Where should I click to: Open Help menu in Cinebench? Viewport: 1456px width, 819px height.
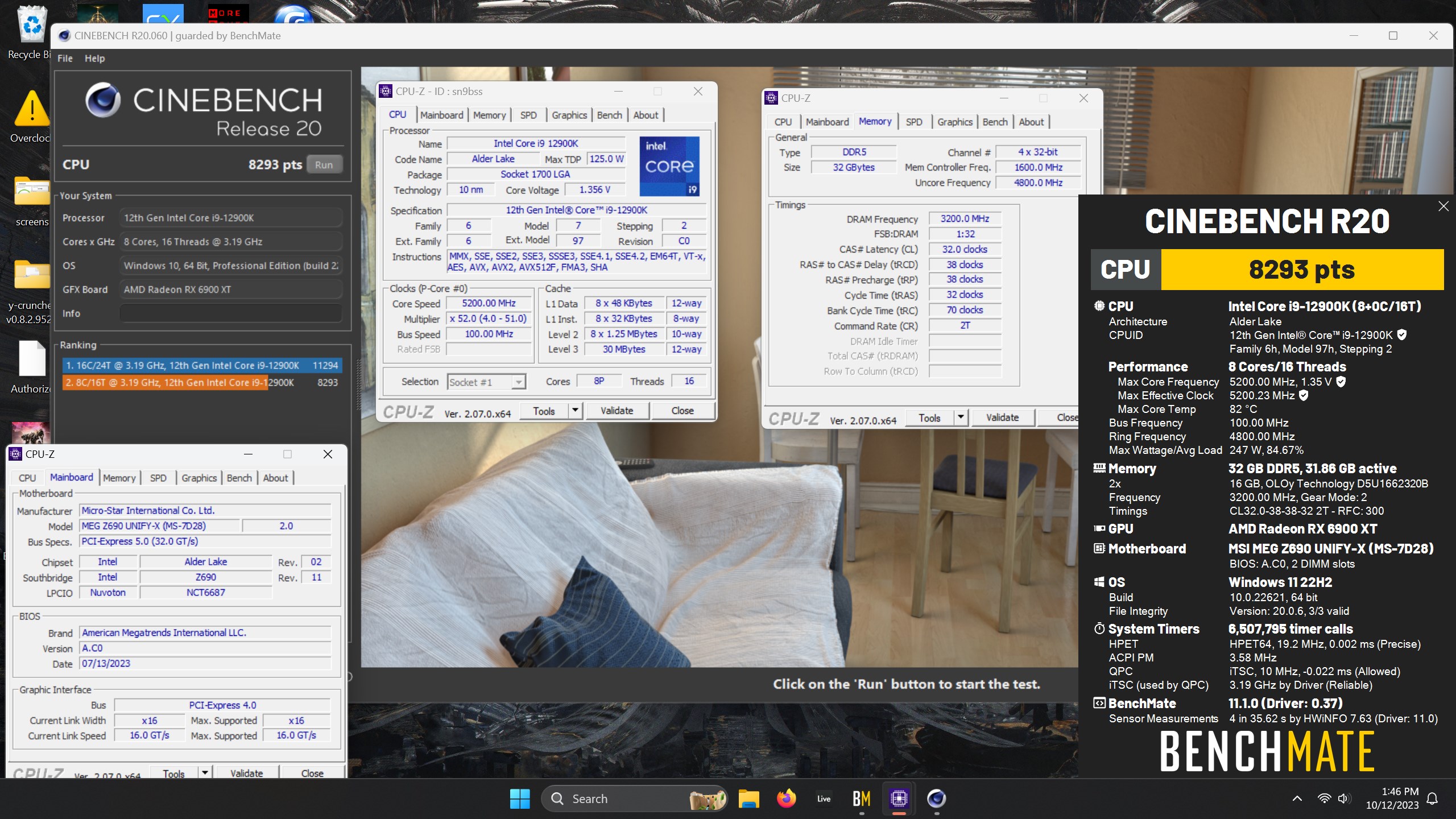94,58
